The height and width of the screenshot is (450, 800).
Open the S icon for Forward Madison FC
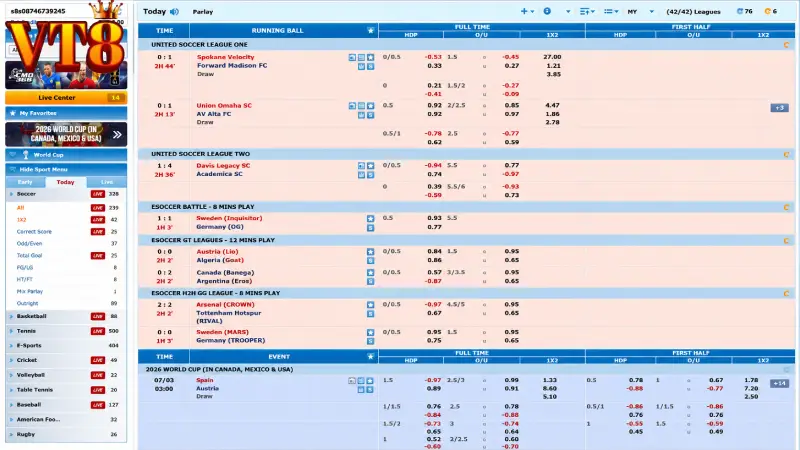pos(370,66)
